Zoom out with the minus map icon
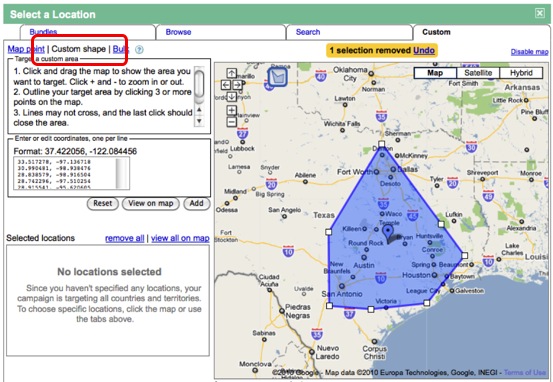Image resolution: width=553 pixels, height=382 pixels. (231, 122)
